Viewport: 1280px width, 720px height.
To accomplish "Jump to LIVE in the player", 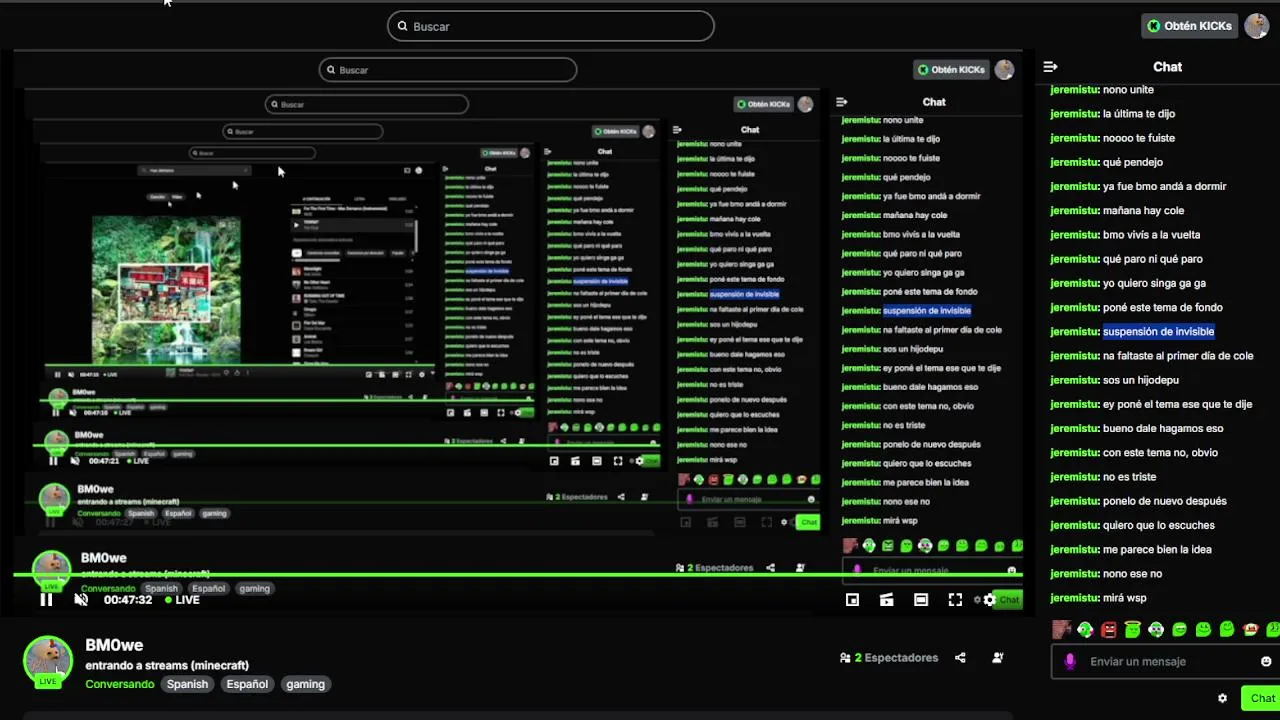I will pos(183,600).
